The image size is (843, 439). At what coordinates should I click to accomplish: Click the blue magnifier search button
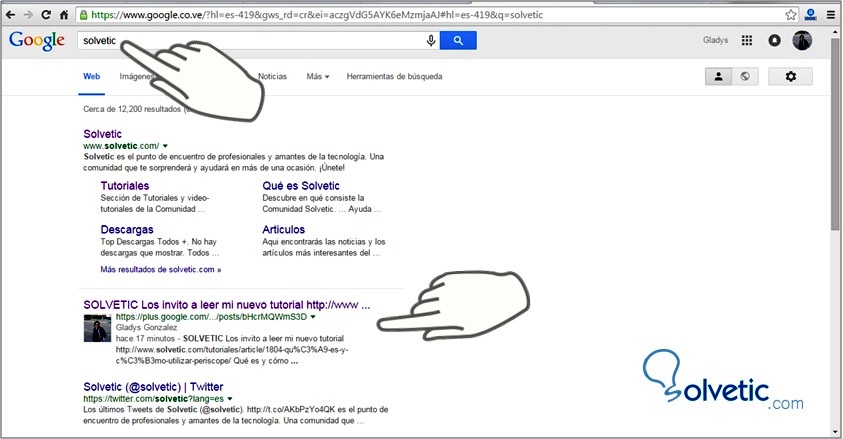click(458, 40)
